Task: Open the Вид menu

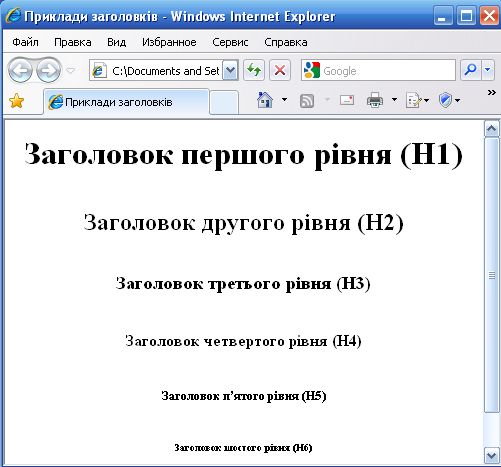Action: point(116,42)
